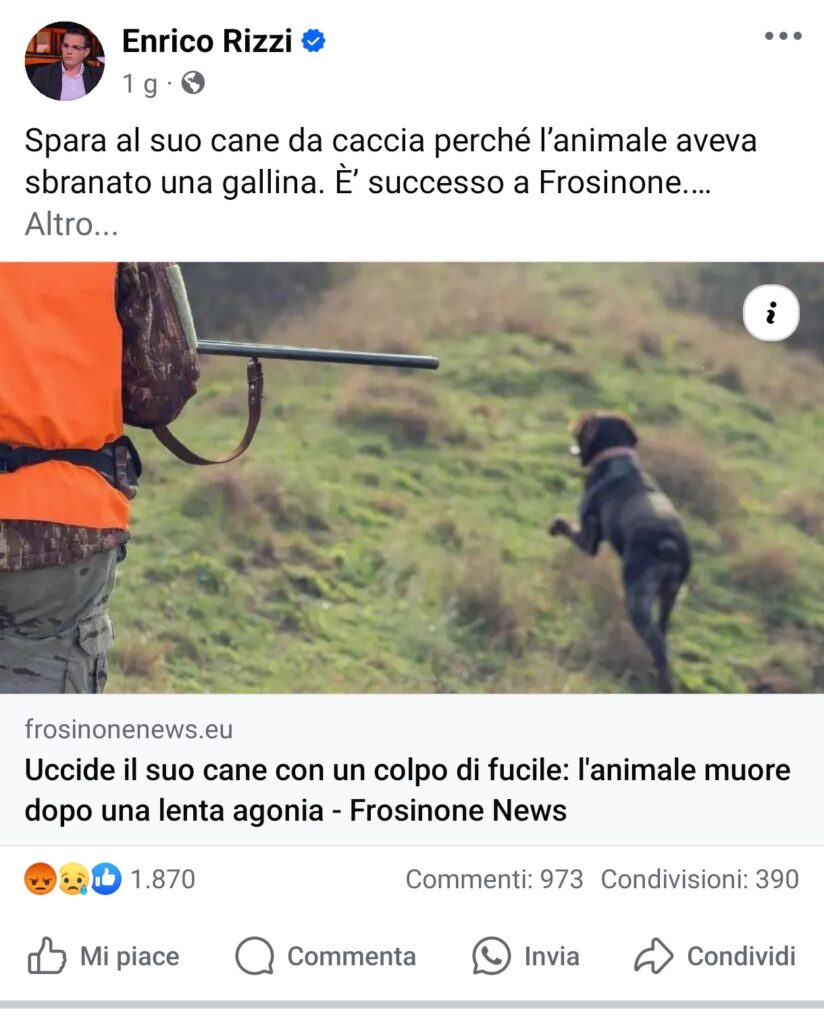824x1024 pixels.
Task: Tap the WhatsApp Invia icon
Action: (x=490, y=956)
